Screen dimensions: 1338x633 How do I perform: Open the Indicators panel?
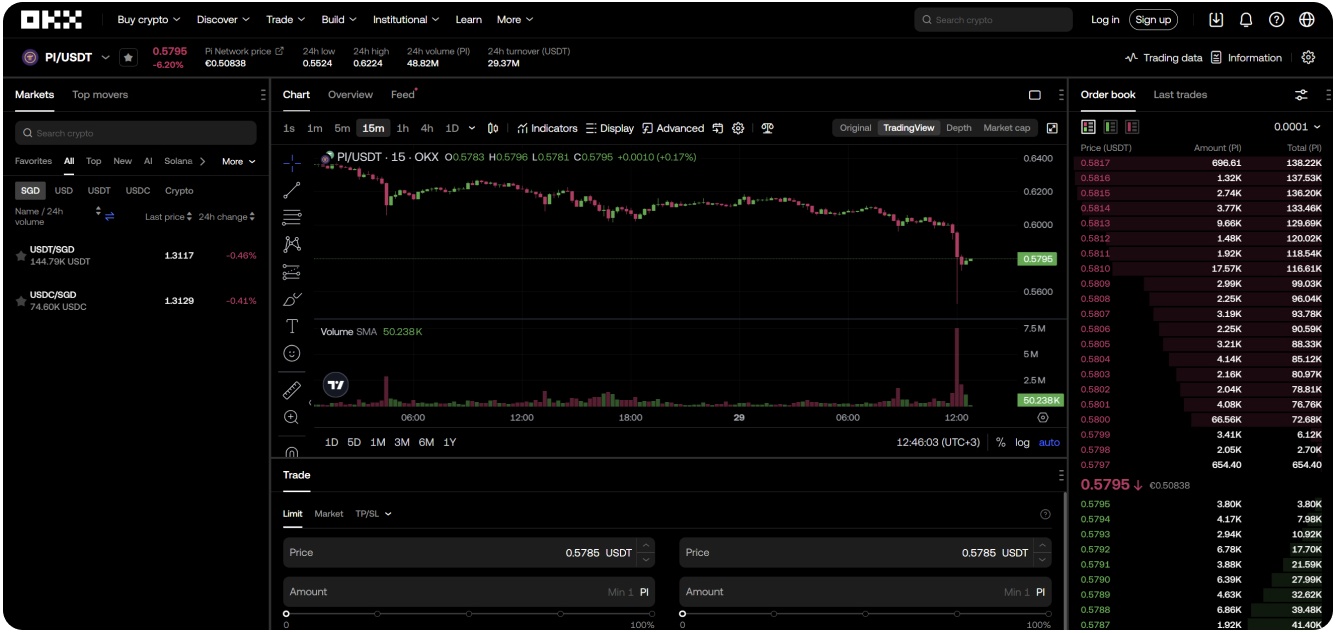pos(547,128)
